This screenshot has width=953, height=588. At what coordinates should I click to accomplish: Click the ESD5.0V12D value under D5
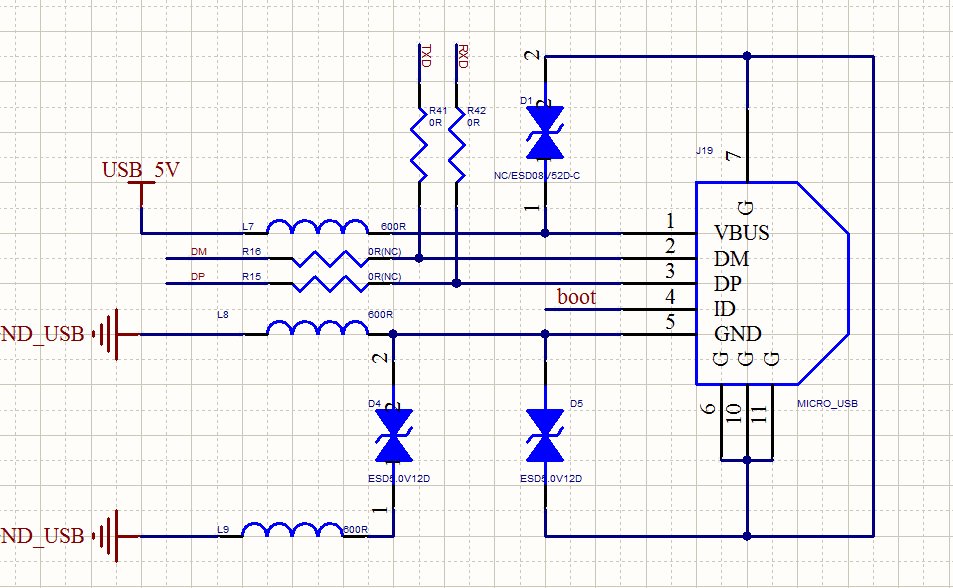coord(551,479)
